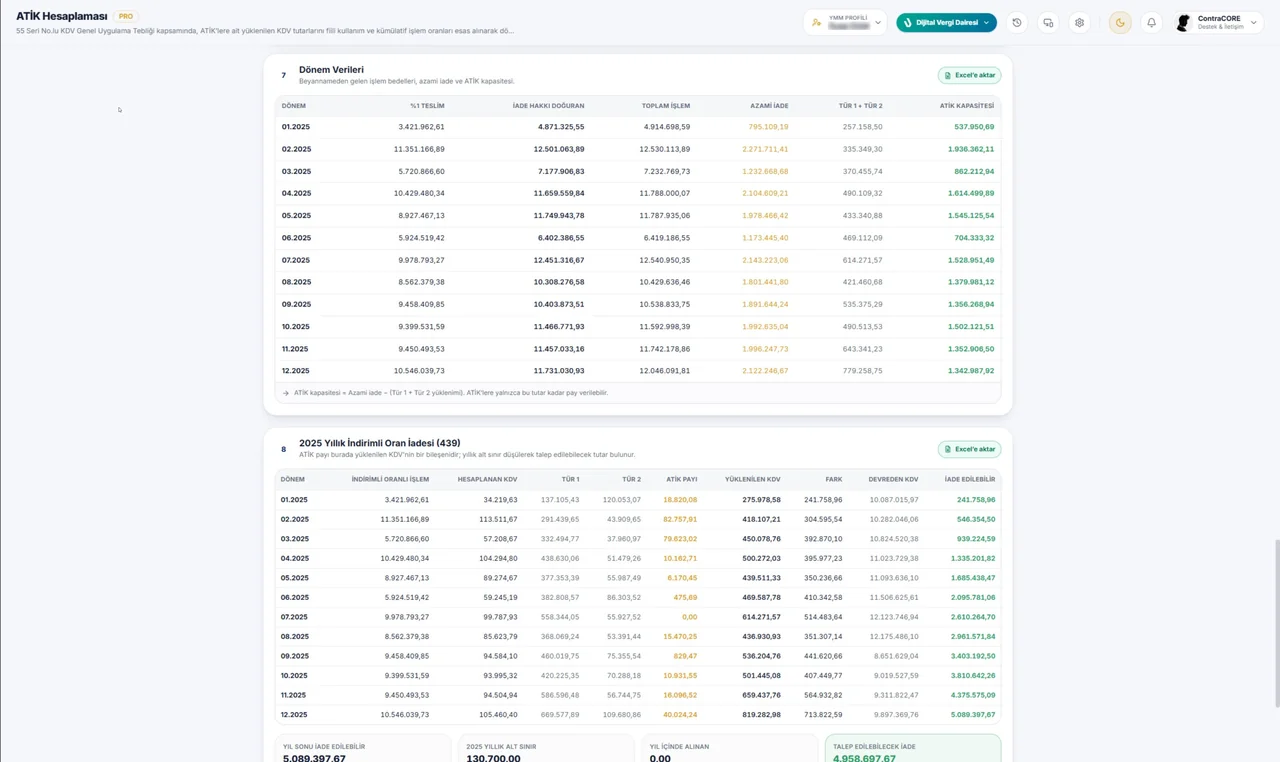Viewport: 1280px width, 762px height.
Task: Click tür 1 + tür 2 value 779.258,75
Action: pos(863,371)
